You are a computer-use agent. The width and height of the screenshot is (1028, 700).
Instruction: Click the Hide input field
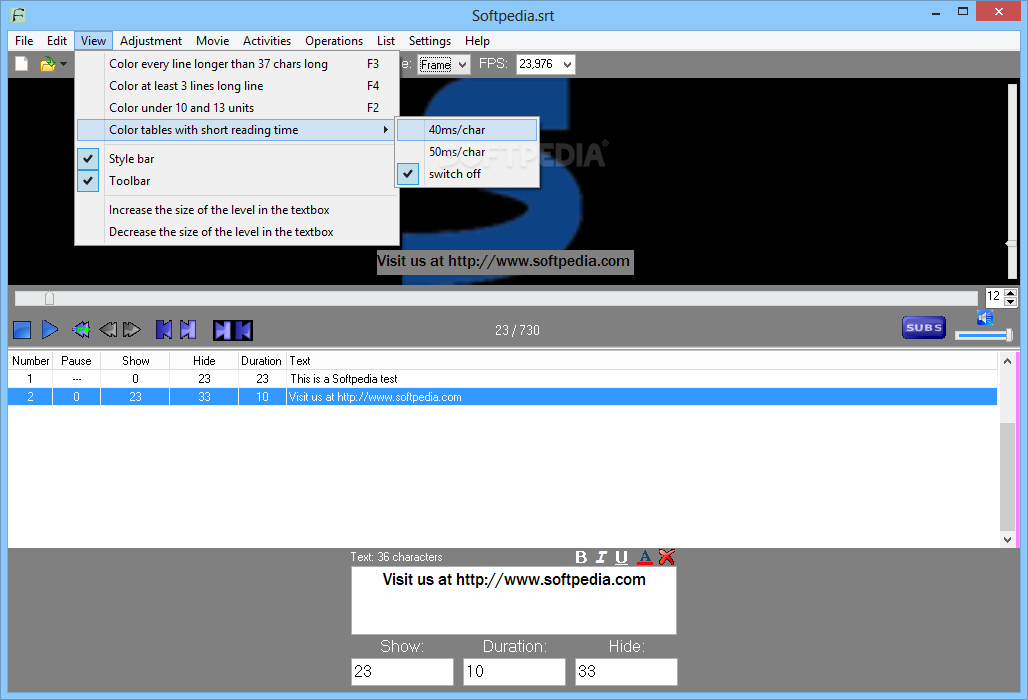tap(626, 672)
